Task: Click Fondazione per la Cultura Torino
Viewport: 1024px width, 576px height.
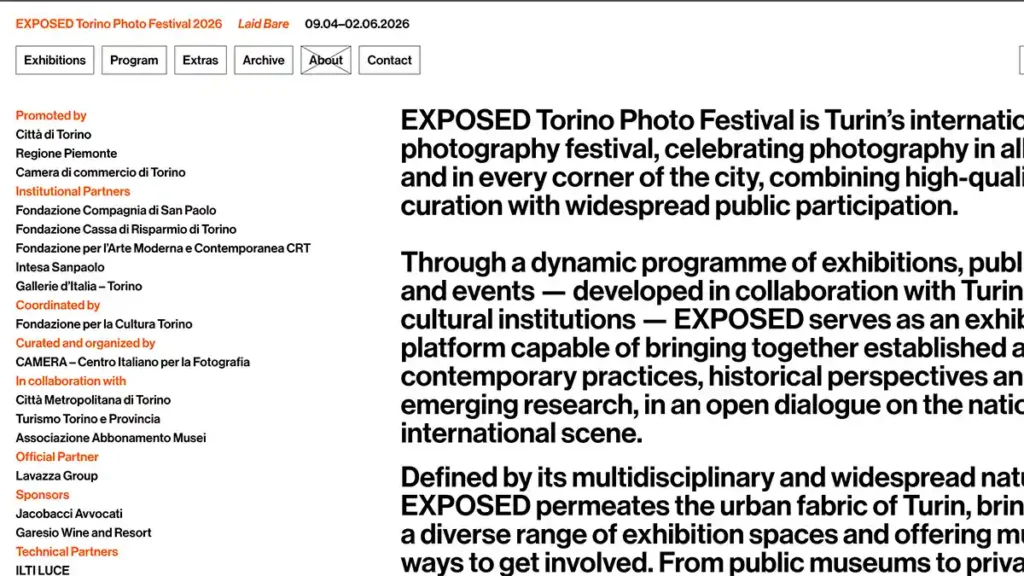Action: pos(104,324)
